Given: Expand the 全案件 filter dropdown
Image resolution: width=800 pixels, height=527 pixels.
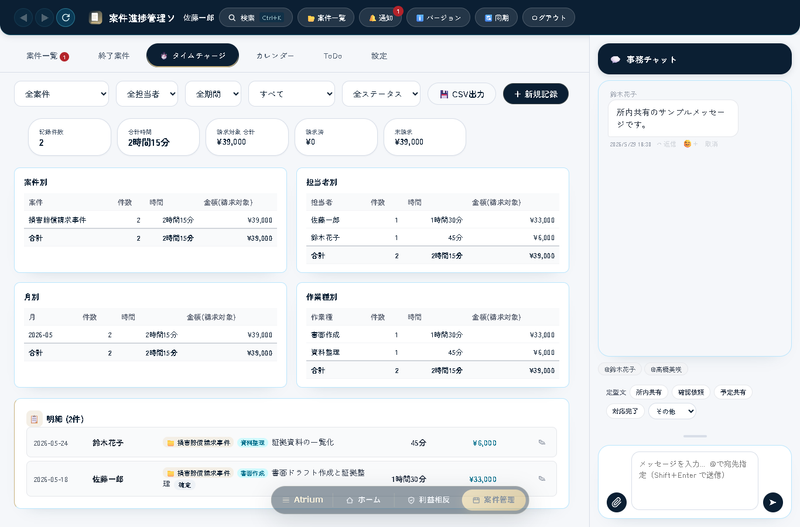Looking at the screenshot, I should pyautogui.click(x=62, y=94).
